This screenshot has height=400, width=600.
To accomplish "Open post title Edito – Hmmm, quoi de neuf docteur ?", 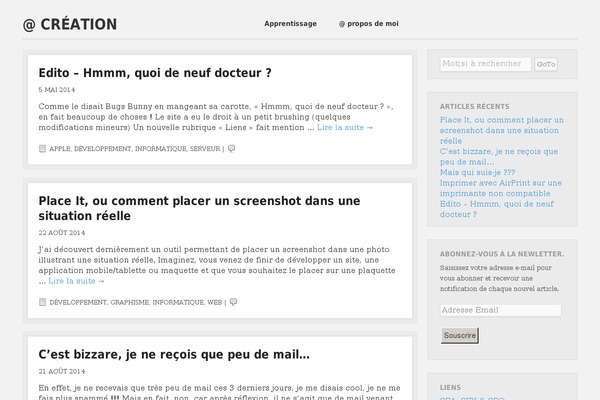I will 155,73.
